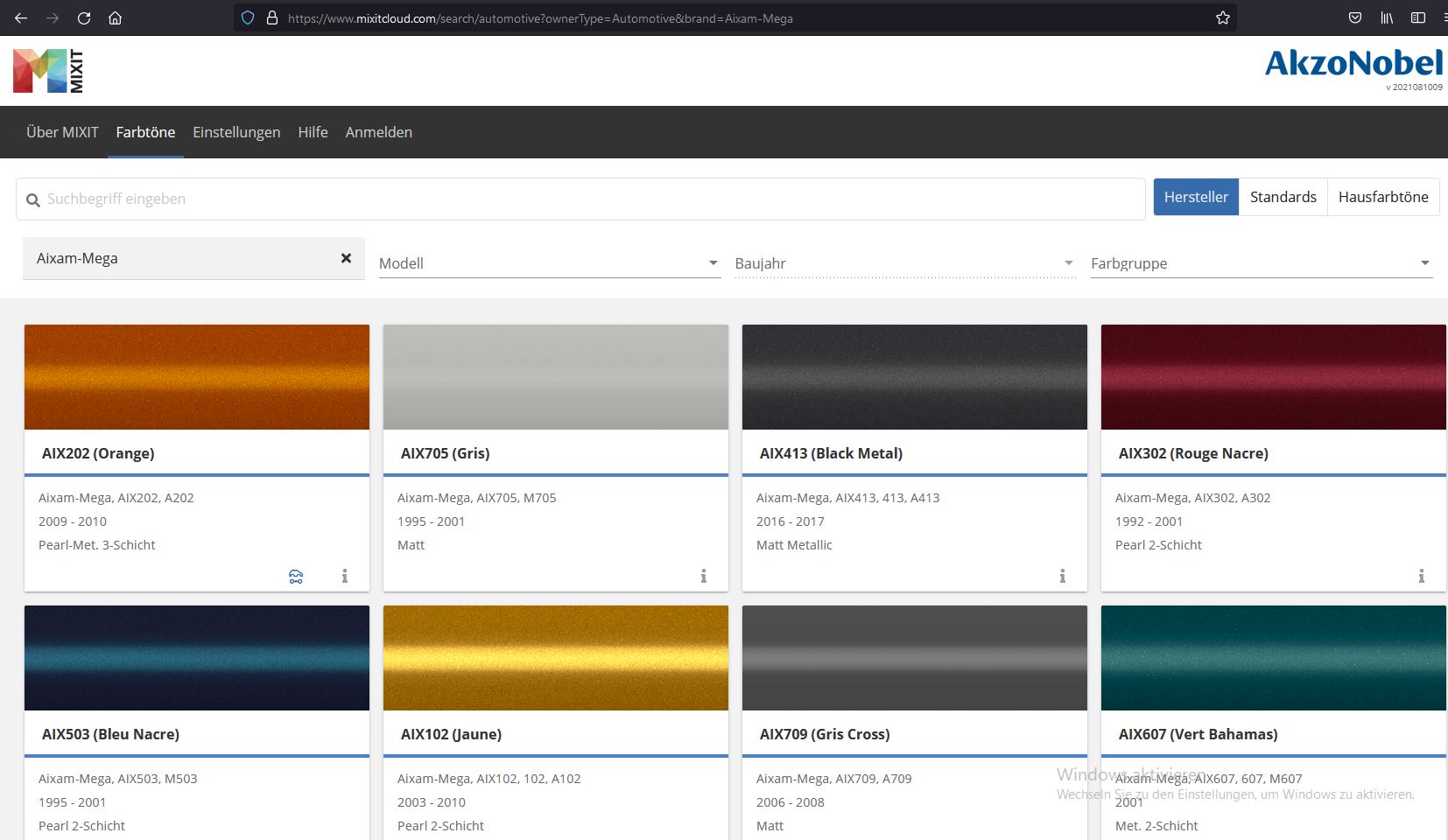Select the AIX413 Black Metal swatch

915,377
